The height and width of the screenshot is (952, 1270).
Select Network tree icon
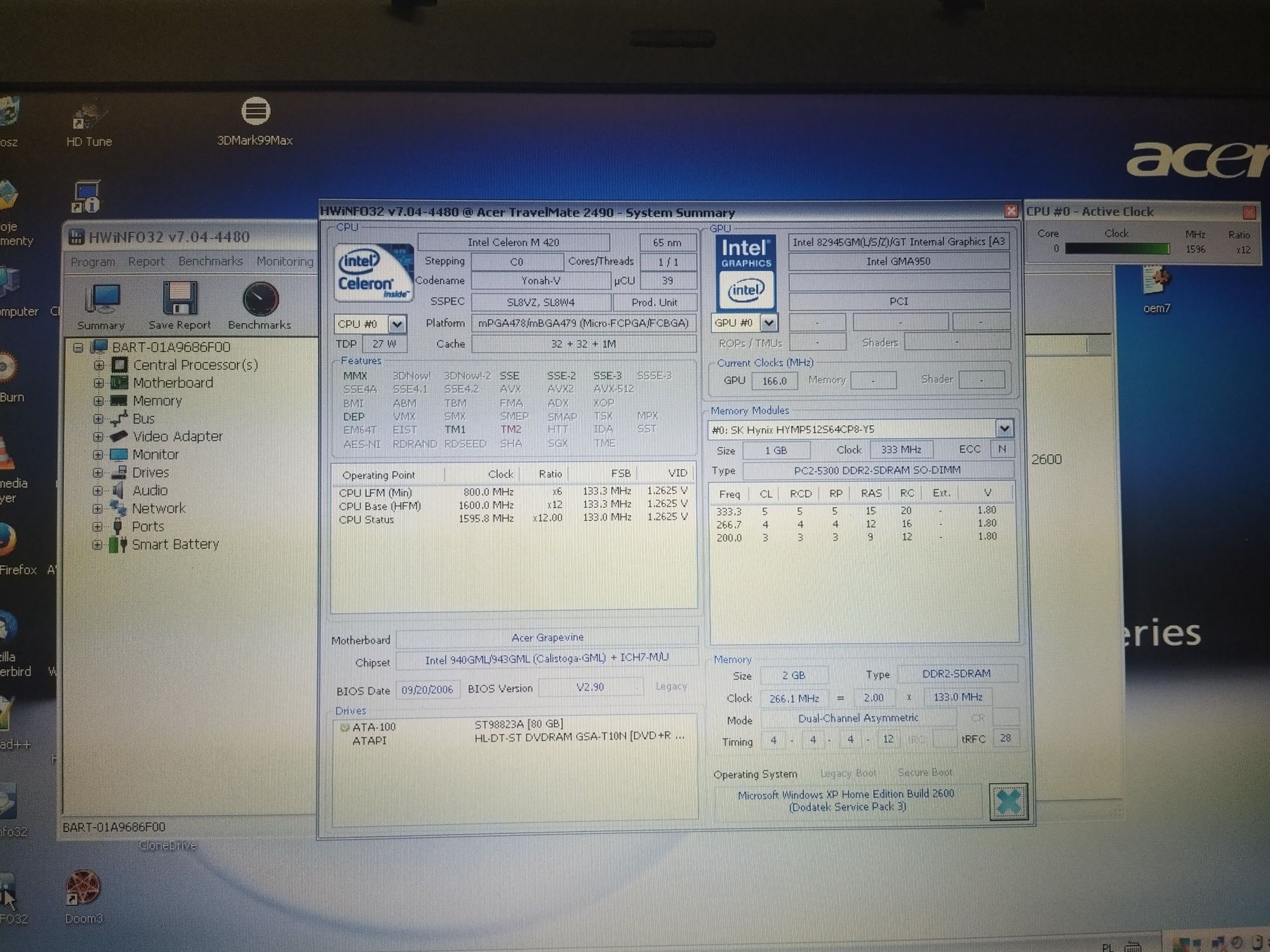tap(118, 508)
